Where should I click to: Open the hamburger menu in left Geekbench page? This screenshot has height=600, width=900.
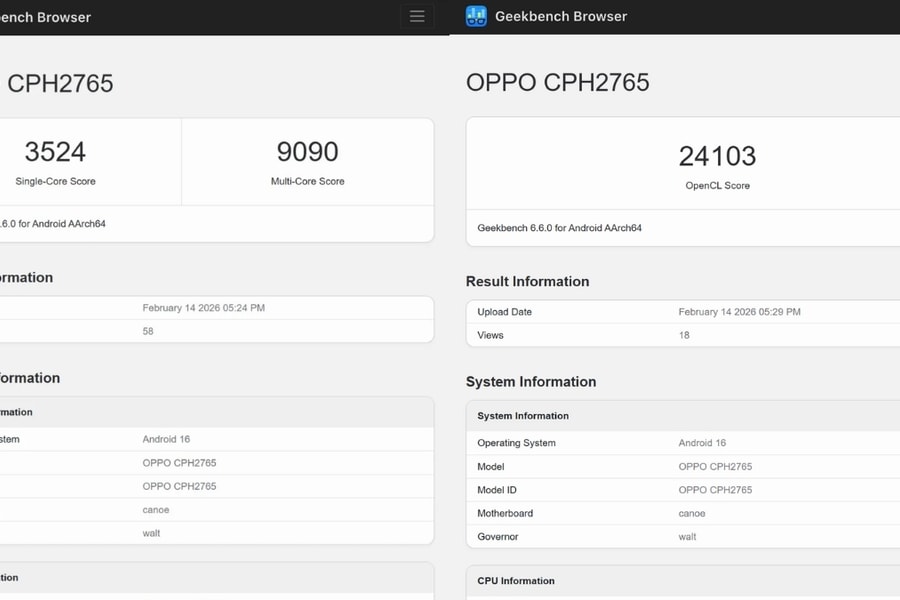(417, 17)
